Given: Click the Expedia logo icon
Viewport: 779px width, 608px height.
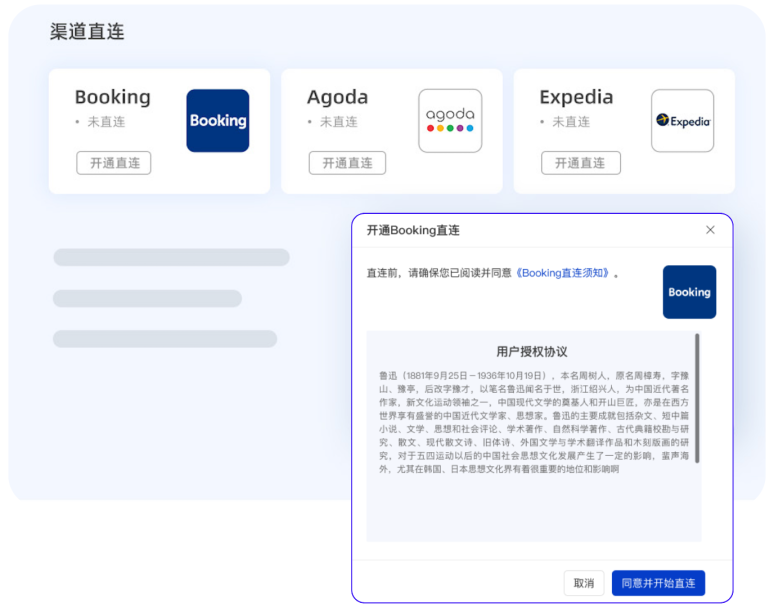Looking at the screenshot, I should pyautogui.click(x=683, y=121).
